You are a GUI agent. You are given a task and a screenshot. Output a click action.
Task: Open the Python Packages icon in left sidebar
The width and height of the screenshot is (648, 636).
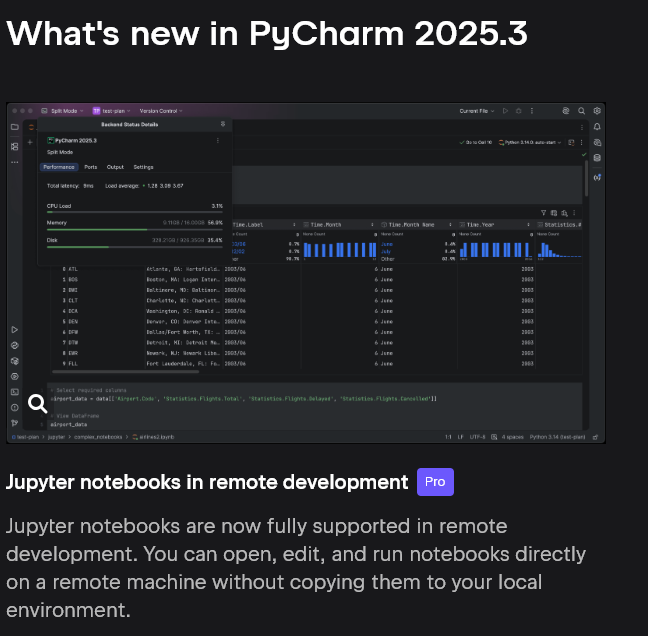15,361
